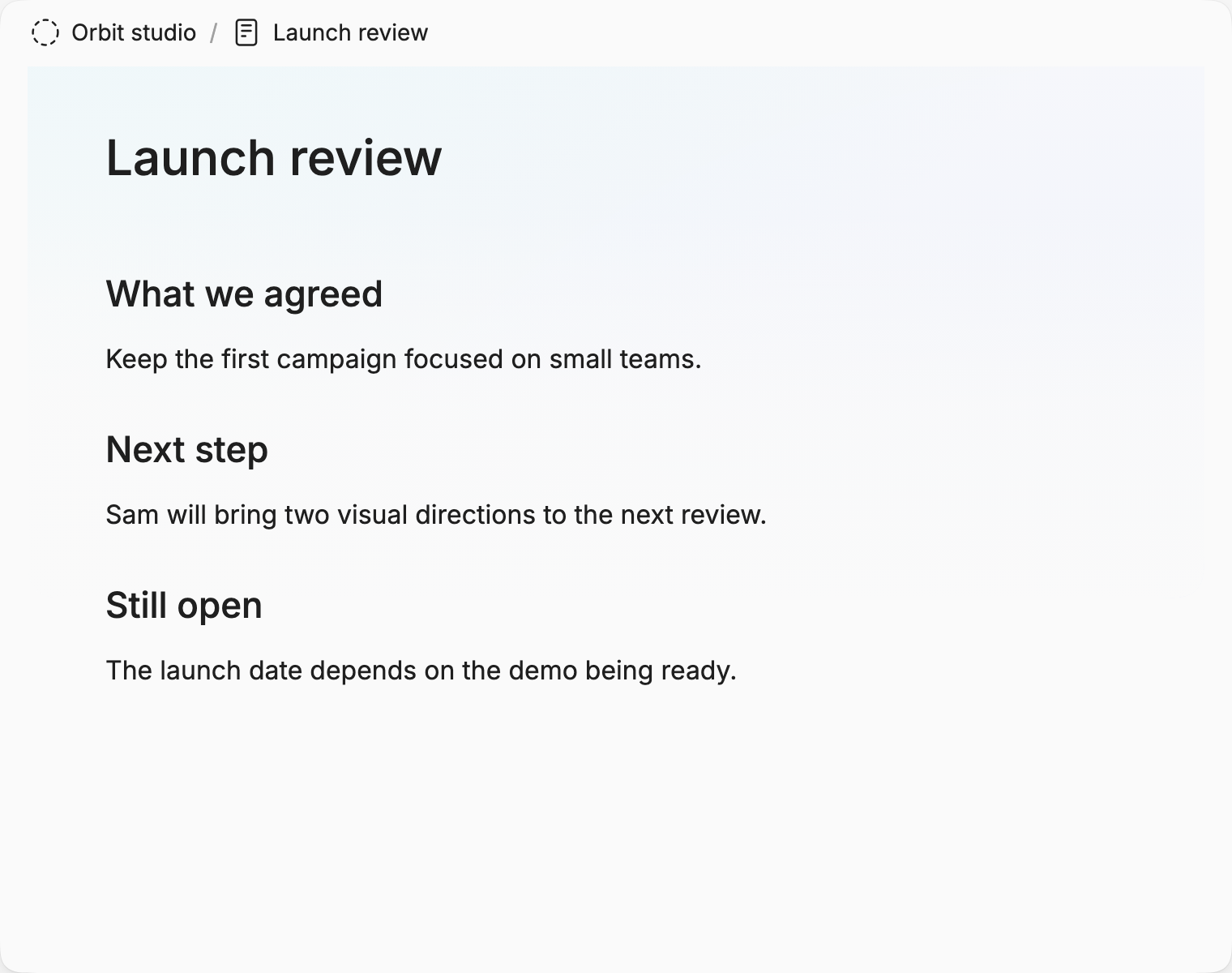
Task: Select the Launch review breadcrumb label
Action: coord(350,32)
